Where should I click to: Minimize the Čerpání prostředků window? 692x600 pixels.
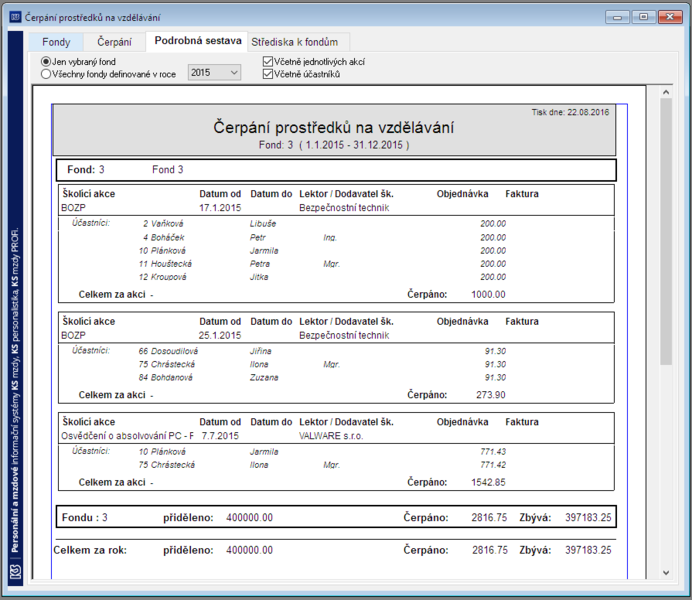tap(617, 17)
